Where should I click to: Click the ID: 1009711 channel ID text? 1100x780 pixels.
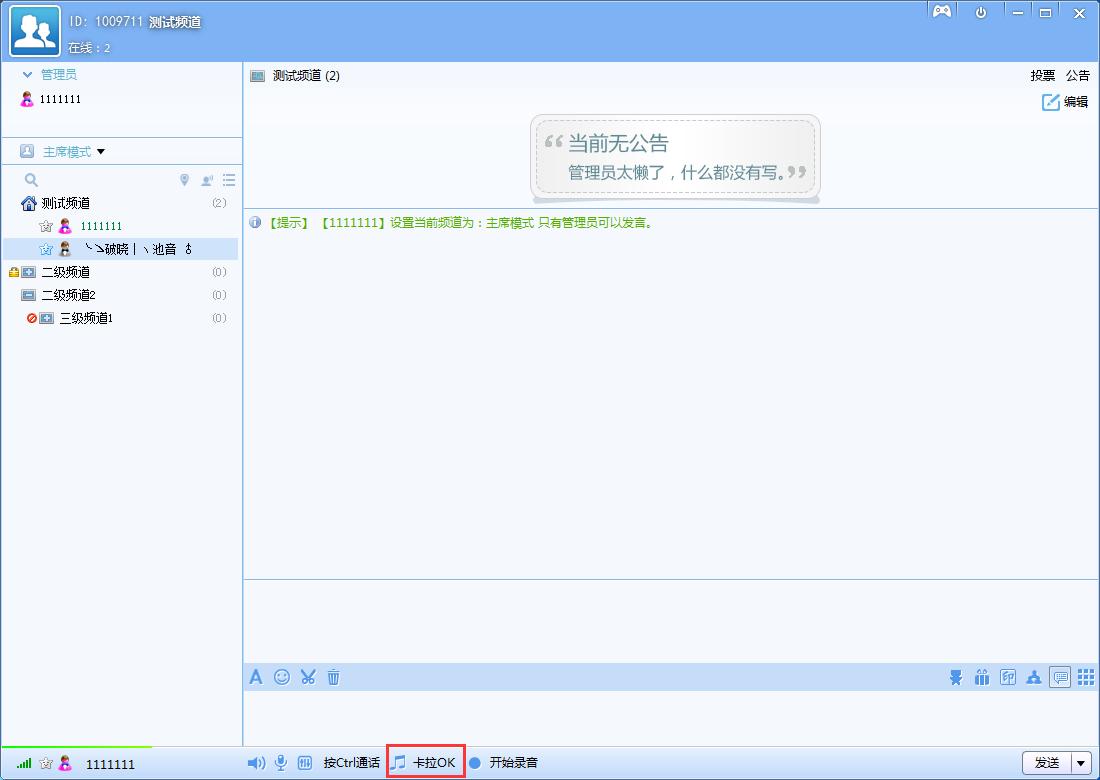coord(106,22)
